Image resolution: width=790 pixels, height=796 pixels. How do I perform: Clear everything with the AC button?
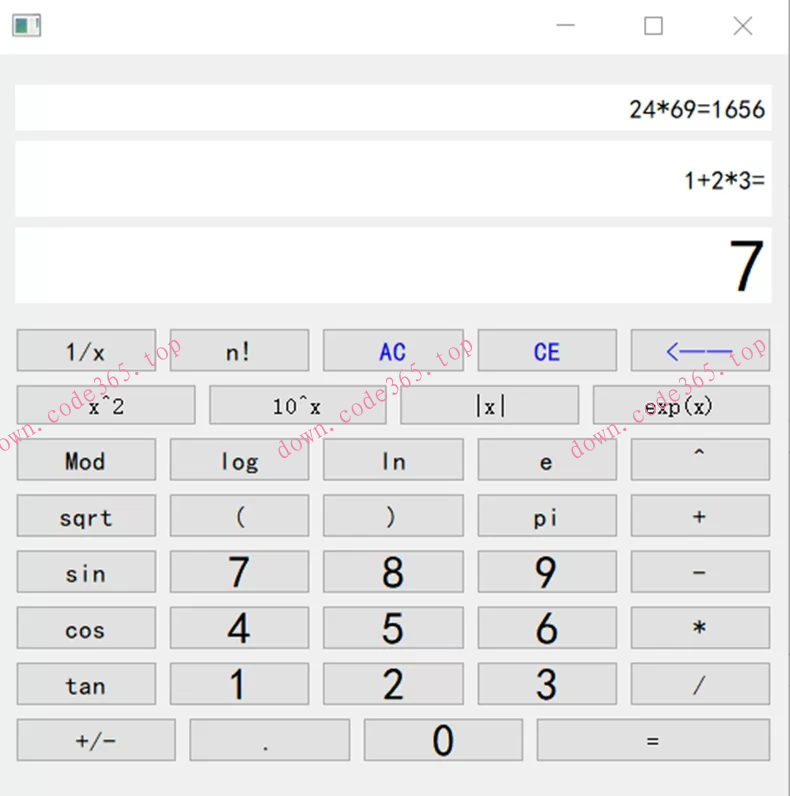point(393,350)
